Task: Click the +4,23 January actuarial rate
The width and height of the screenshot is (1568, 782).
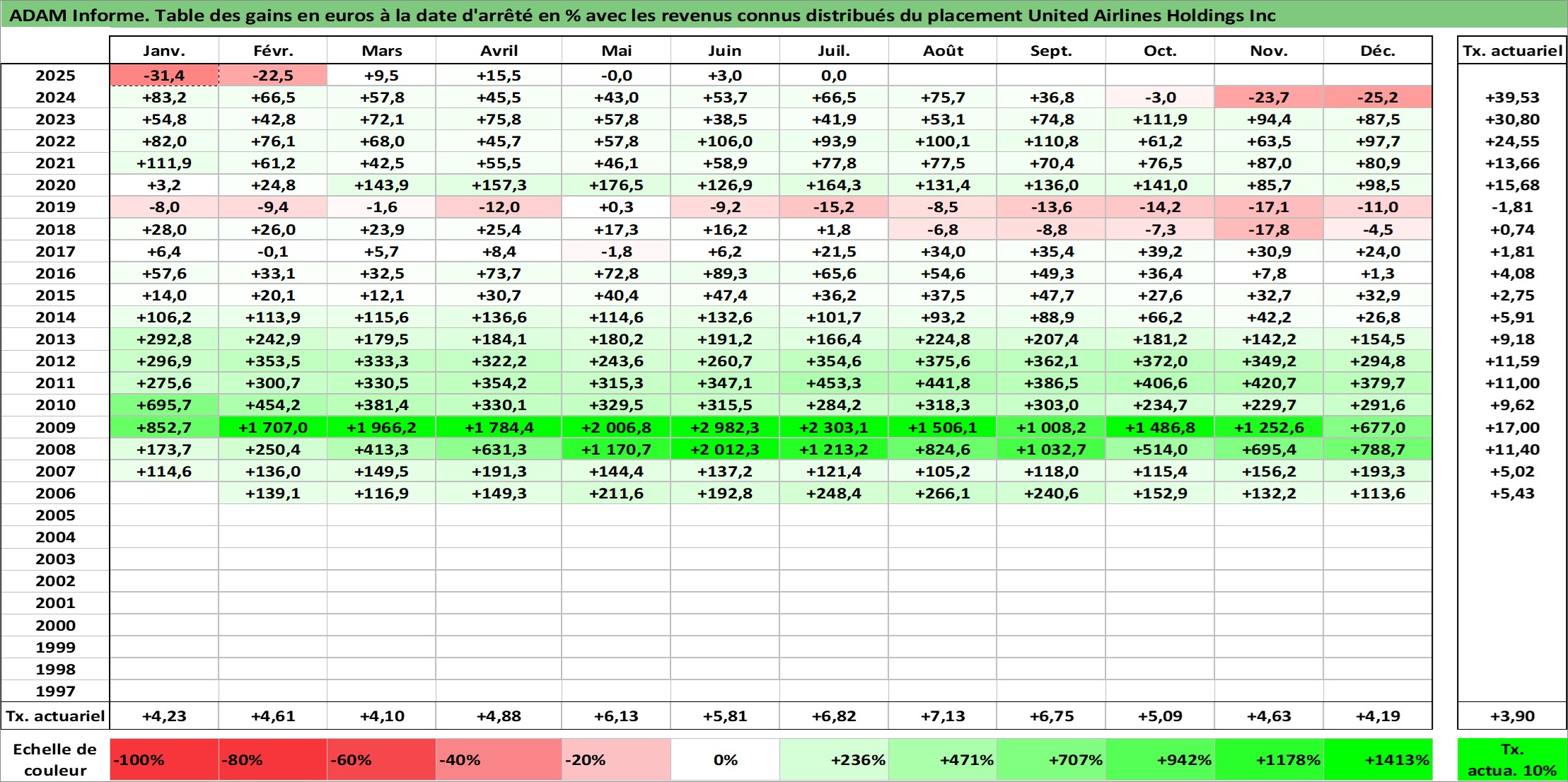Action: [164, 716]
